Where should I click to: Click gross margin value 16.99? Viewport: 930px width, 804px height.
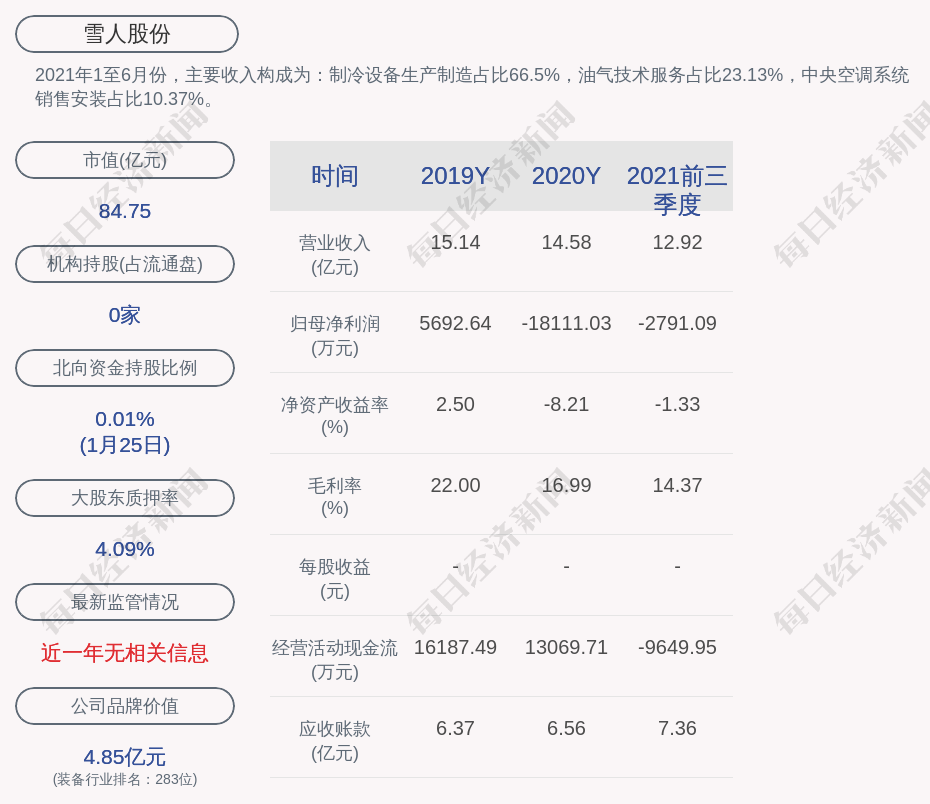566,486
